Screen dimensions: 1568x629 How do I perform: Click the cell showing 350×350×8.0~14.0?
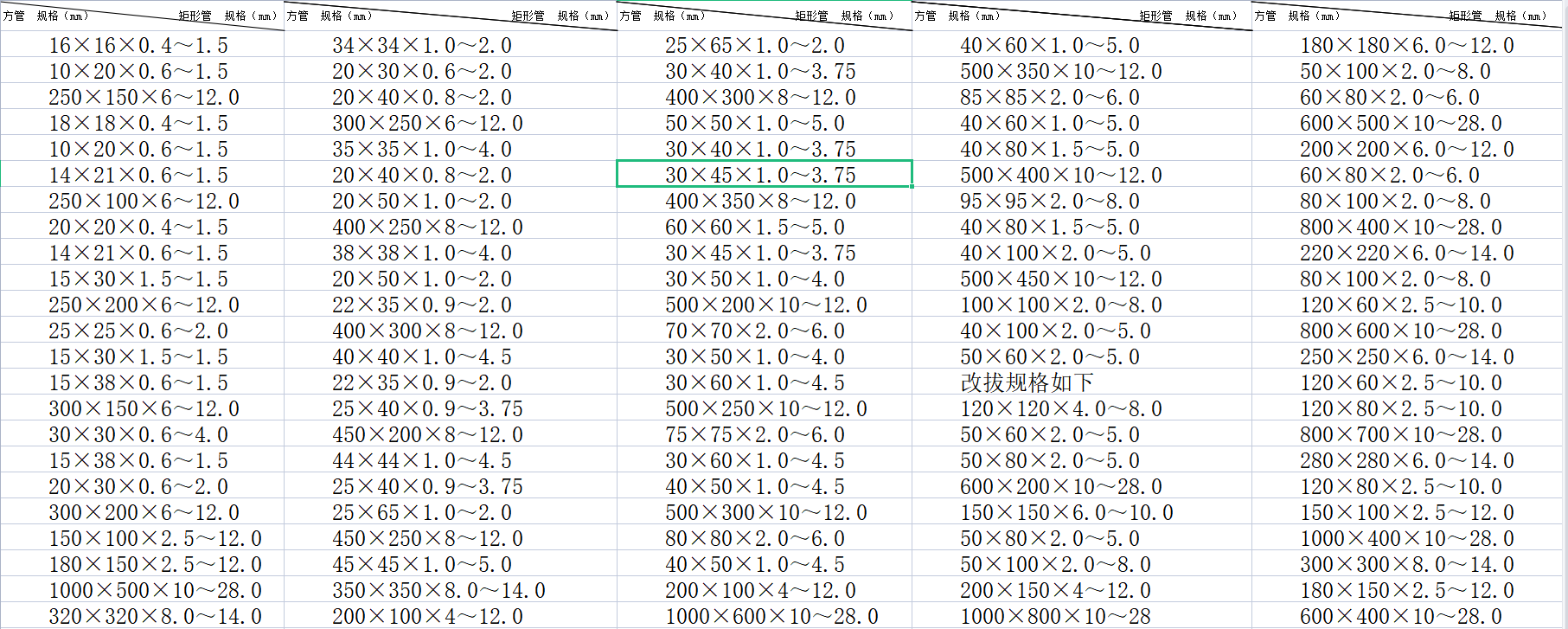[438, 590]
